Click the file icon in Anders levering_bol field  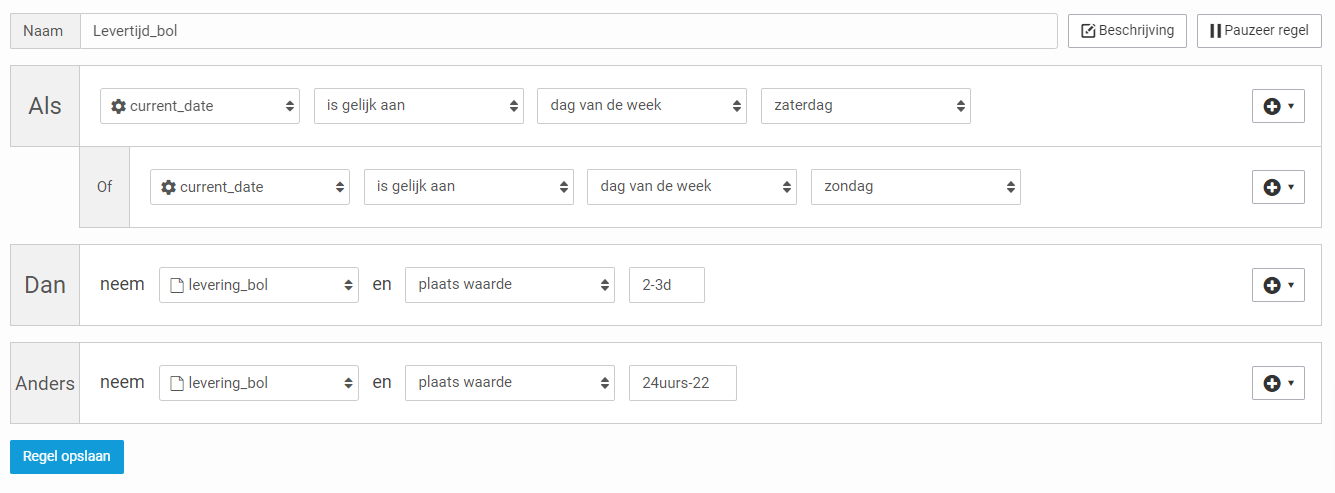coord(177,383)
